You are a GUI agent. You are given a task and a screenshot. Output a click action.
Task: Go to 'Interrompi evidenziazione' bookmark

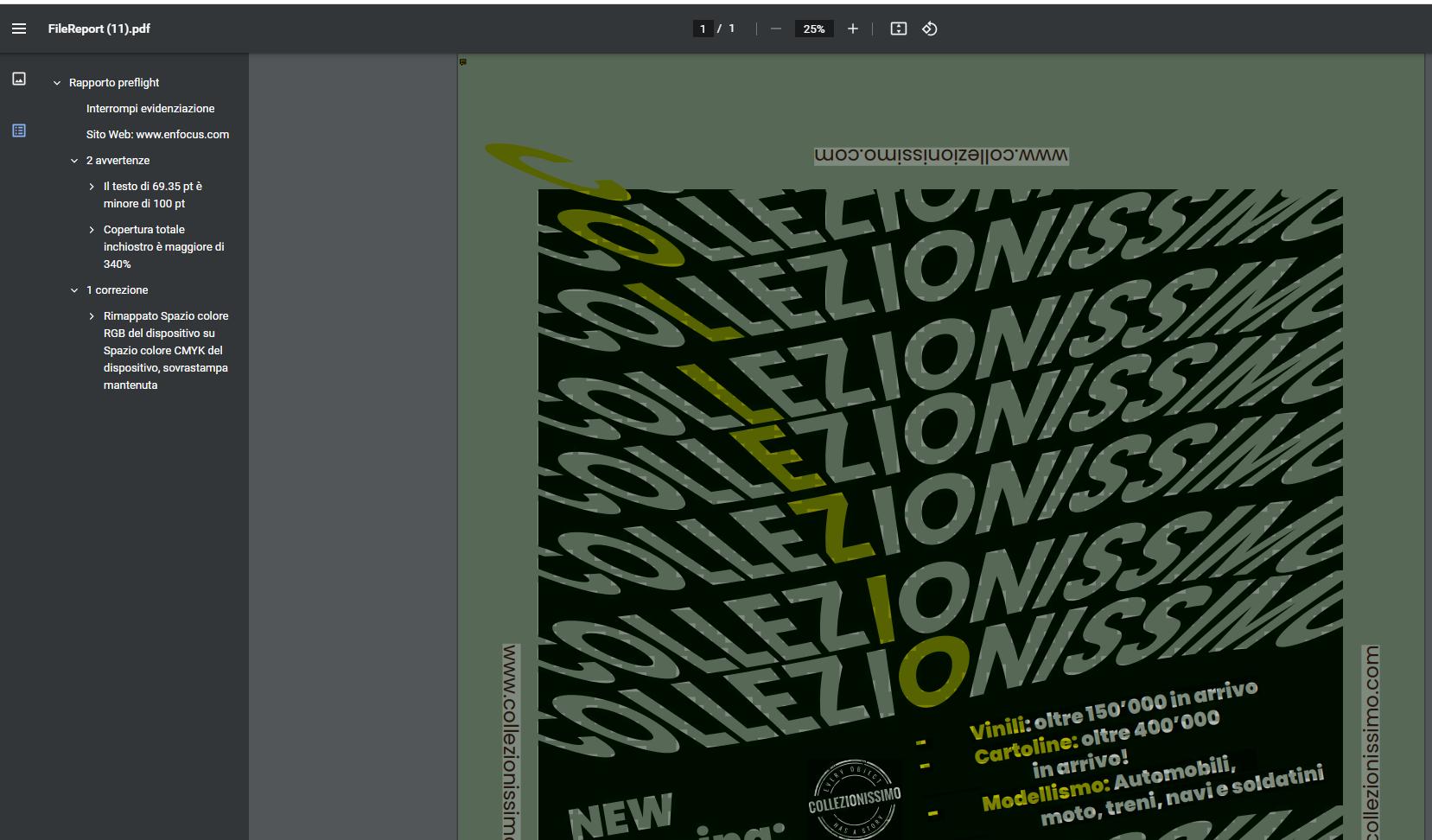click(x=150, y=109)
